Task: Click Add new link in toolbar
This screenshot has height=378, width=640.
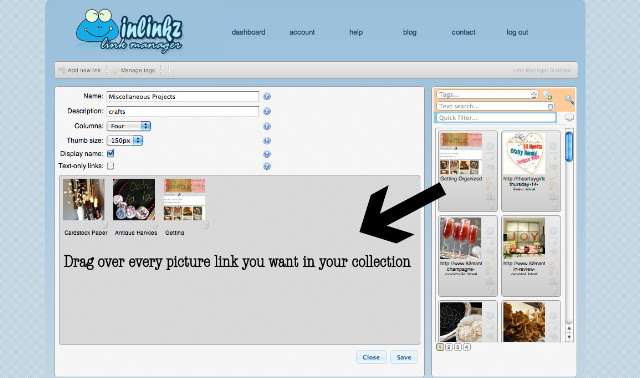Action: tap(80, 70)
